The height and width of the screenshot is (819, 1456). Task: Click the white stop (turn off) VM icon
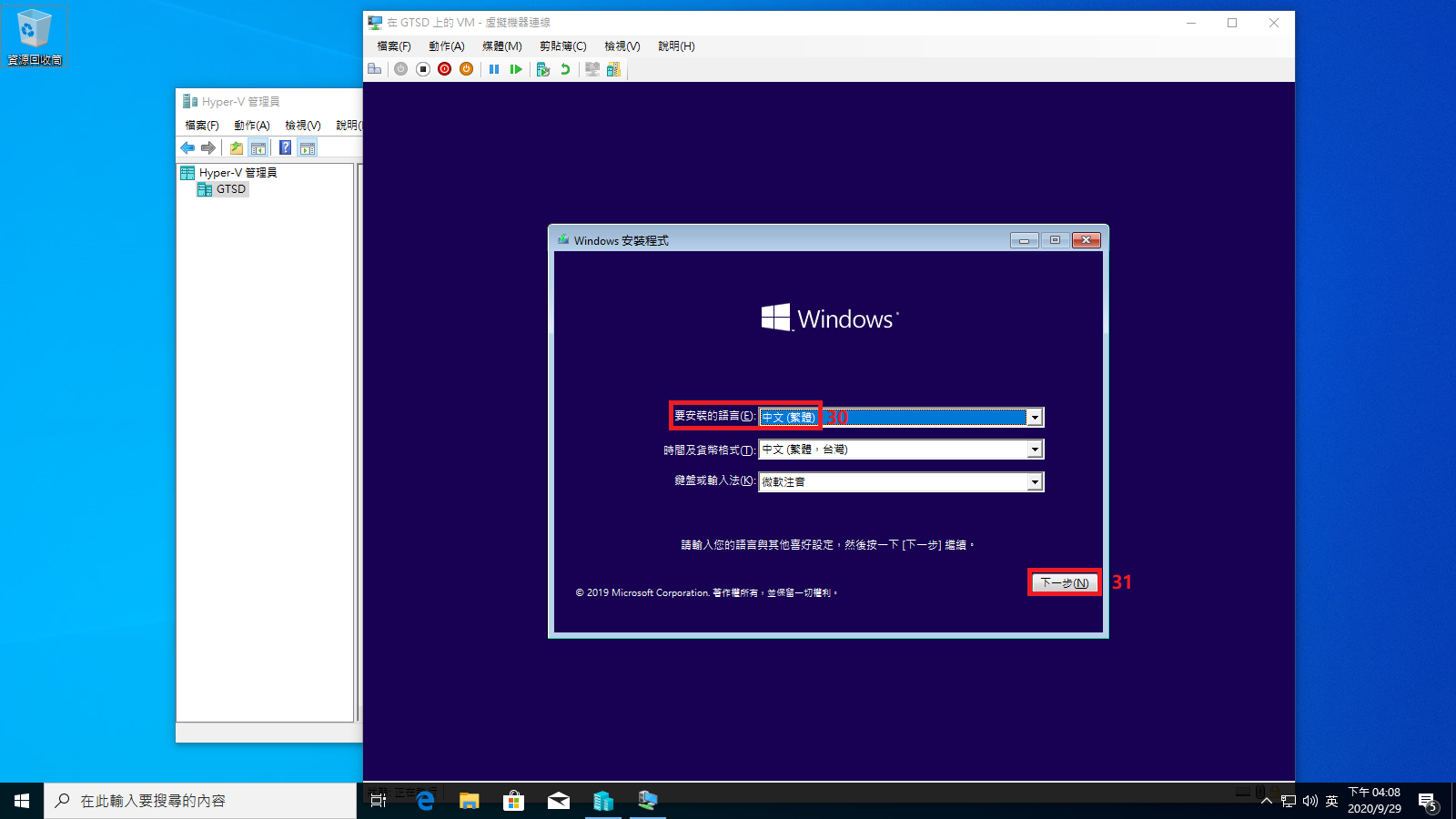(423, 69)
